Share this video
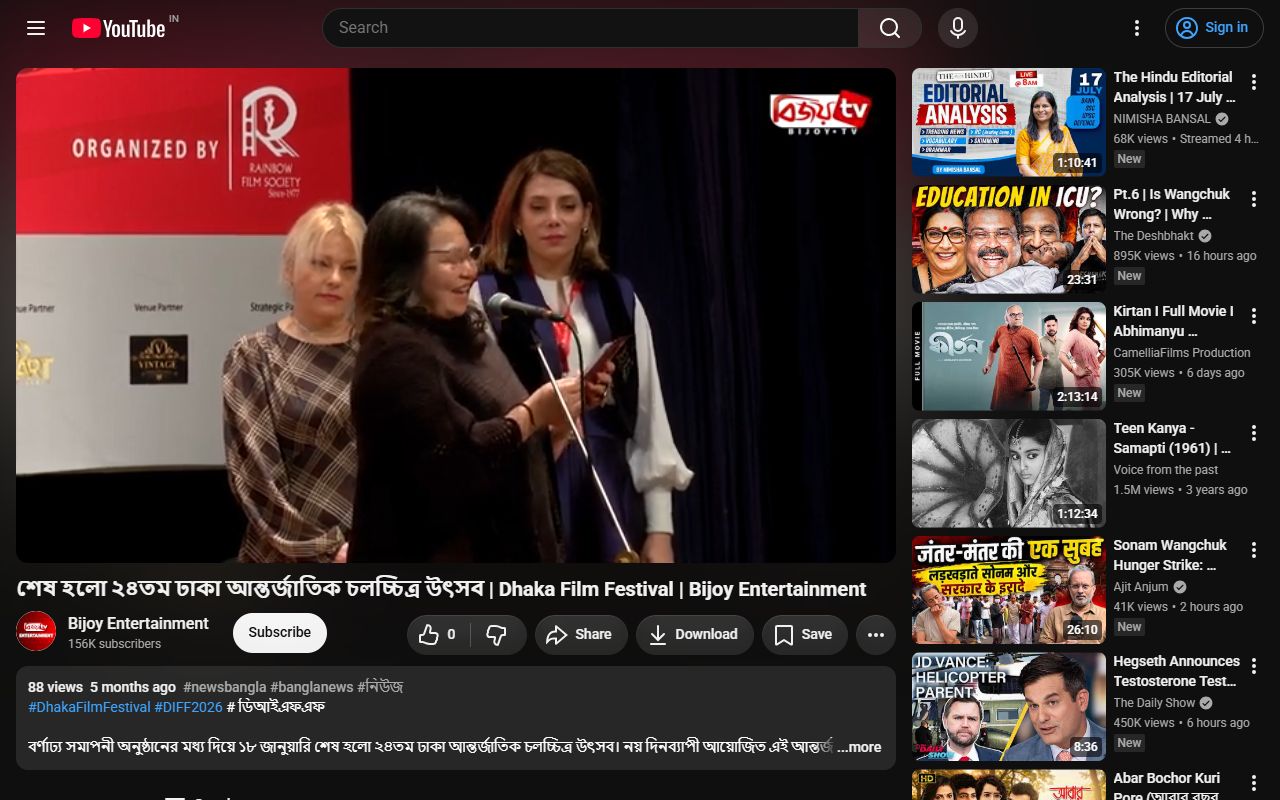1280x800 pixels. (581, 634)
